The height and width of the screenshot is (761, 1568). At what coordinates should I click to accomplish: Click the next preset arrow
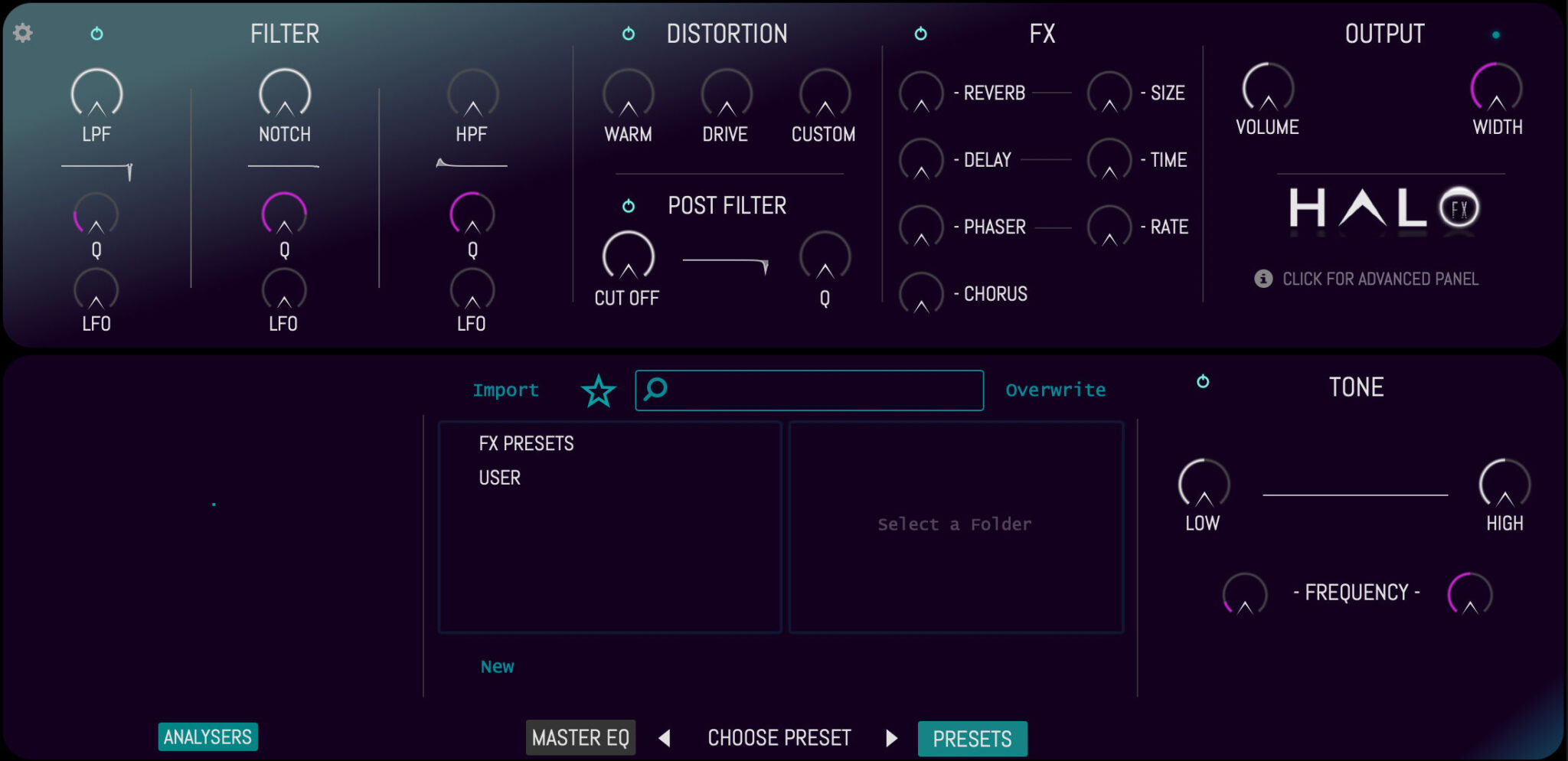891,737
